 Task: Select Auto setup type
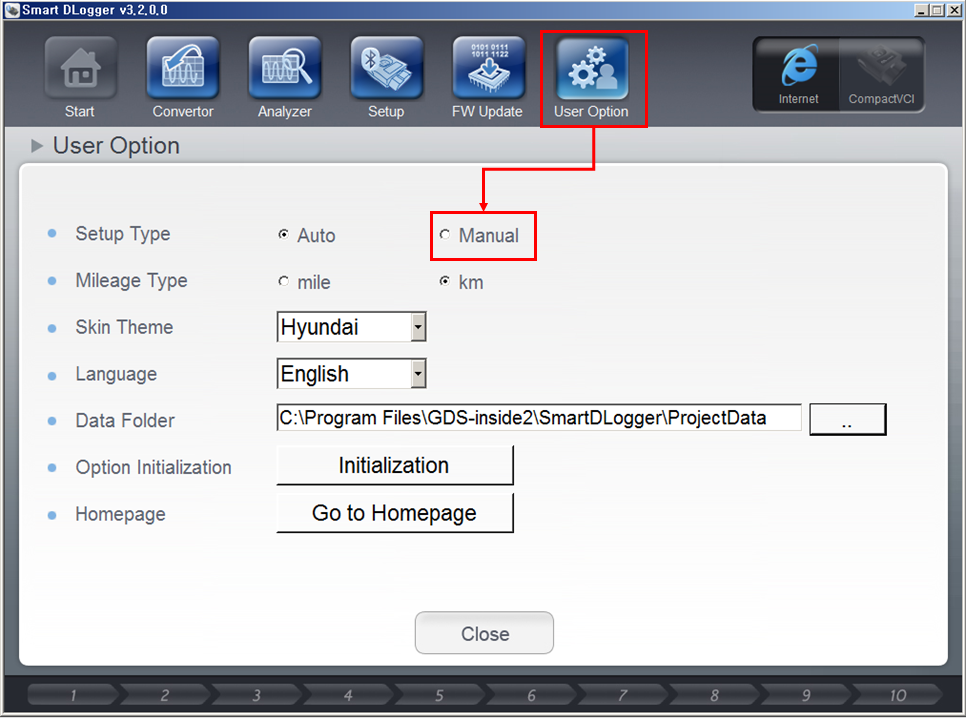click(x=283, y=235)
